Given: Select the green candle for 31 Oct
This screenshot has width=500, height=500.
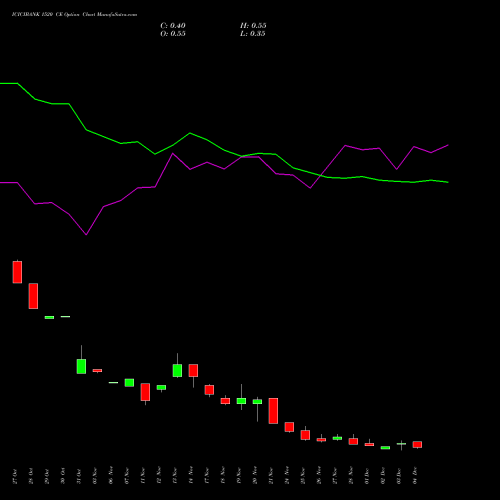Looking at the screenshot, I should 81,366.
